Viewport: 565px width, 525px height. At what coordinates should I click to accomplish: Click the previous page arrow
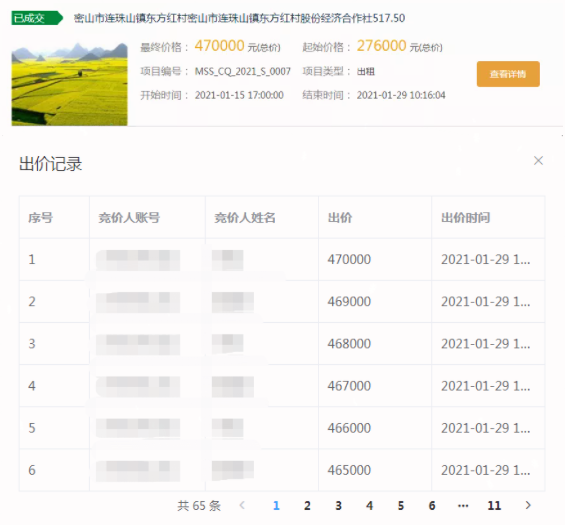tap(242, 505)
